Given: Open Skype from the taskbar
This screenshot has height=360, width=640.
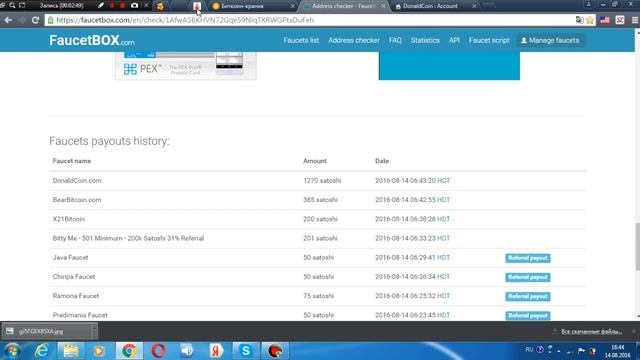Looking at the screenshot, I should coord(246,351).
